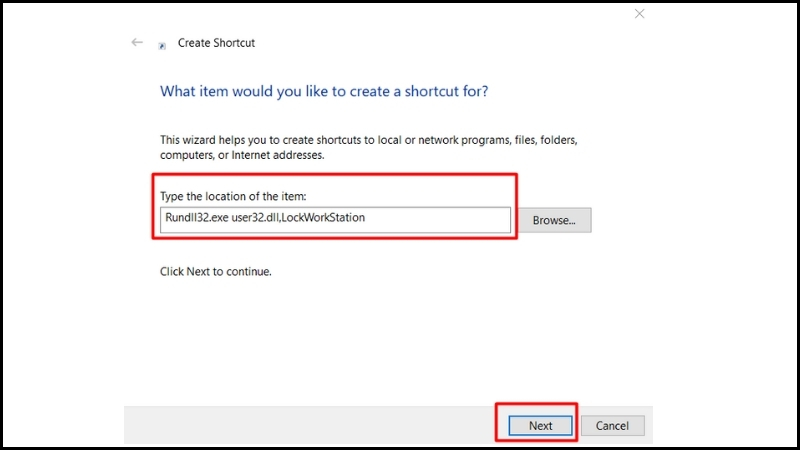Click the Browse... button

coord(555,220)
